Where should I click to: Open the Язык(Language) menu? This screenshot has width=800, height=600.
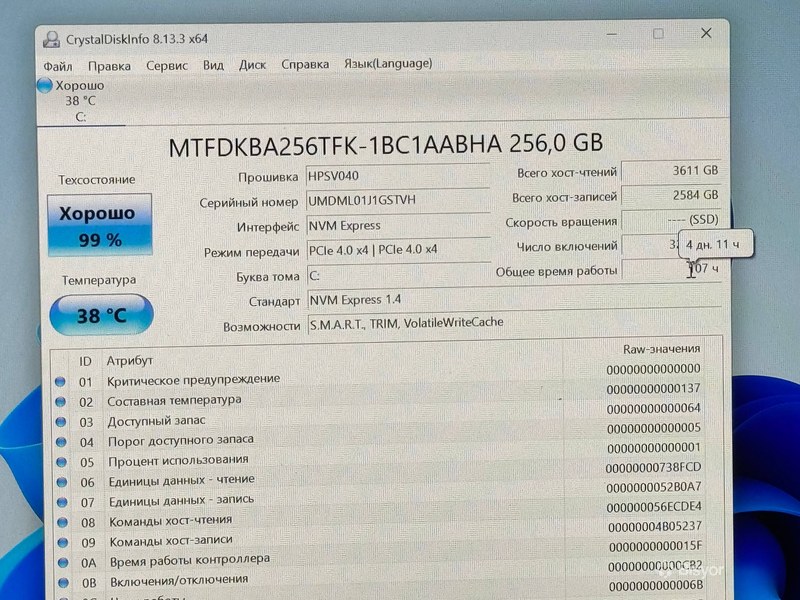[388, 63]
